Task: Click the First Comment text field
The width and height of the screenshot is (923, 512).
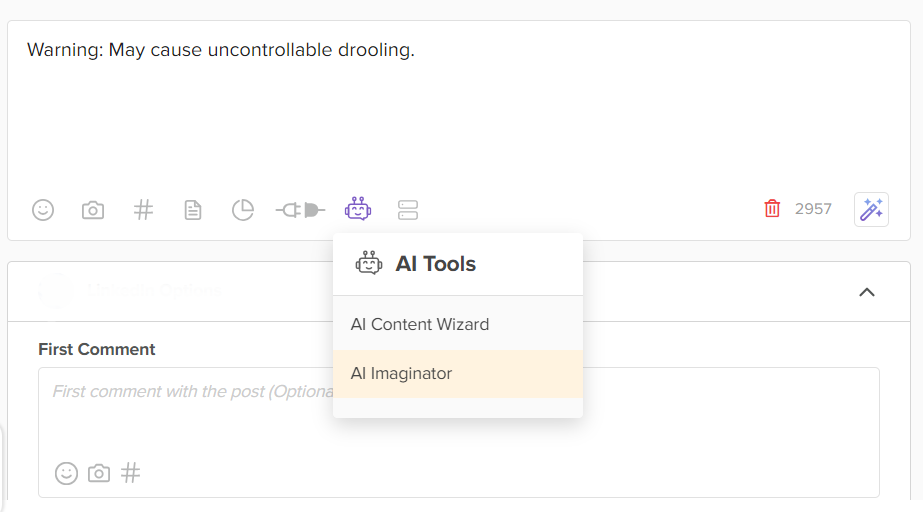Action: tap(459, 433)
